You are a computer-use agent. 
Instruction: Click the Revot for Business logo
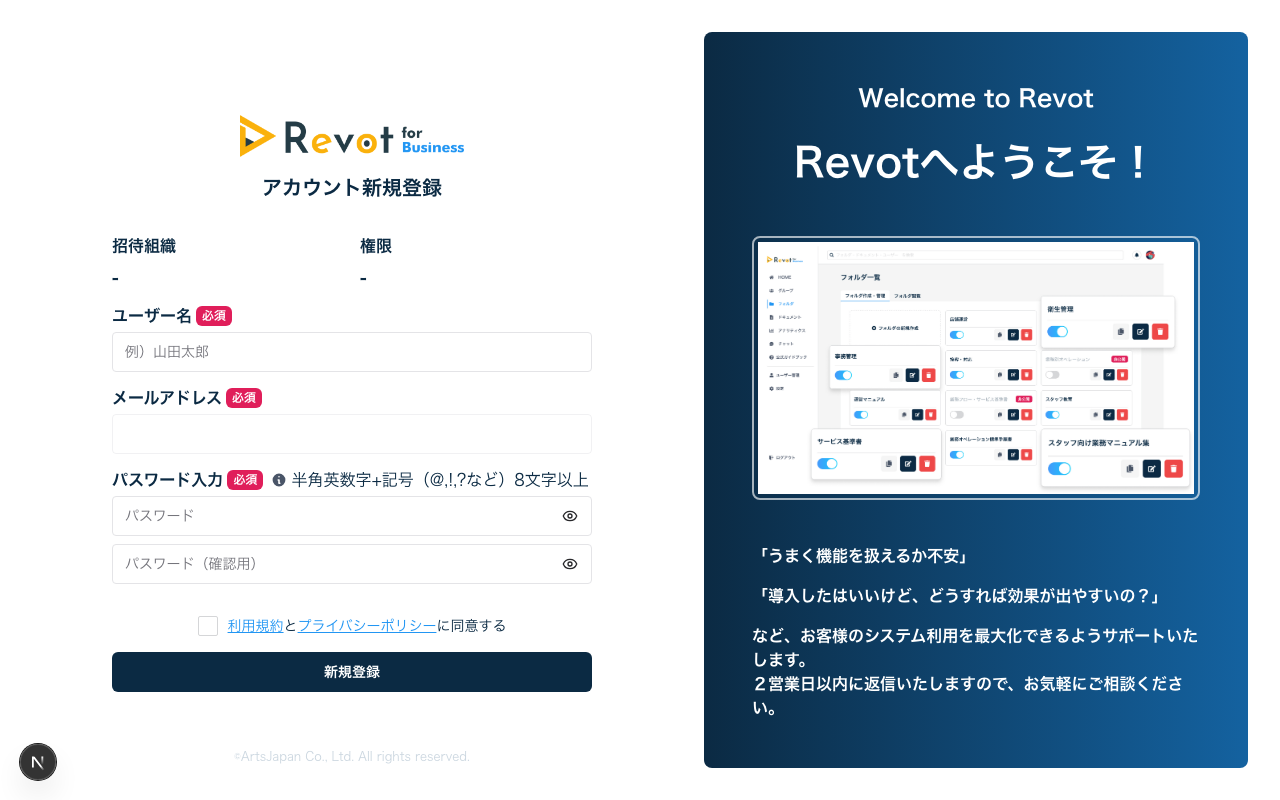tap(352, 137)
